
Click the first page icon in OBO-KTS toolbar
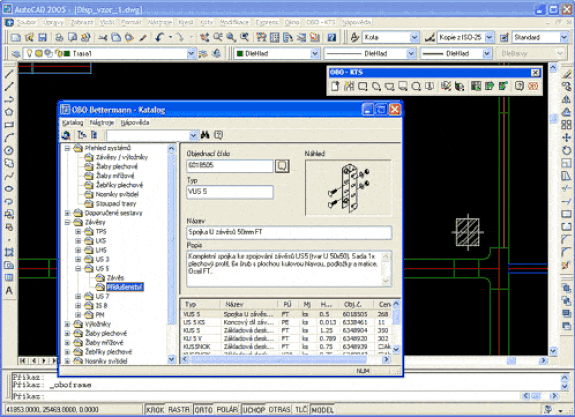coord(335,86)
